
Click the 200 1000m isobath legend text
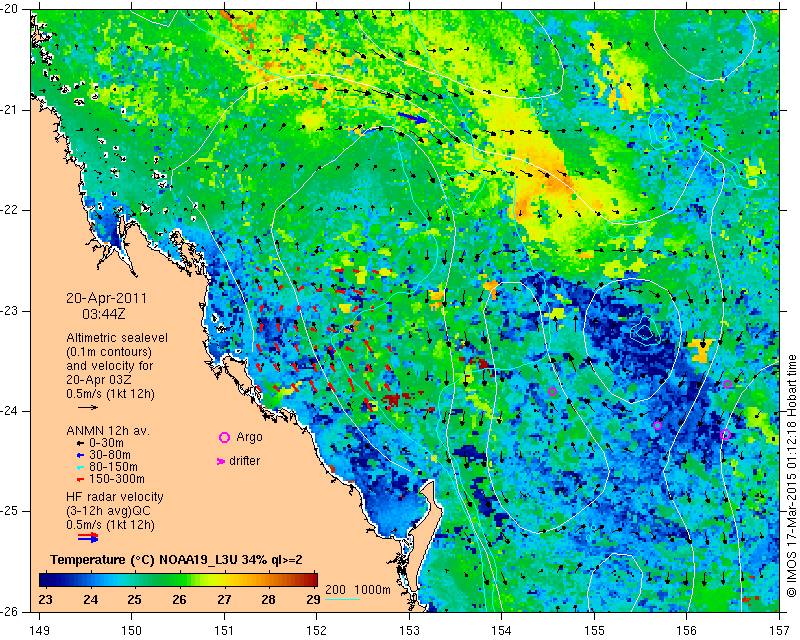click(358, 590)
